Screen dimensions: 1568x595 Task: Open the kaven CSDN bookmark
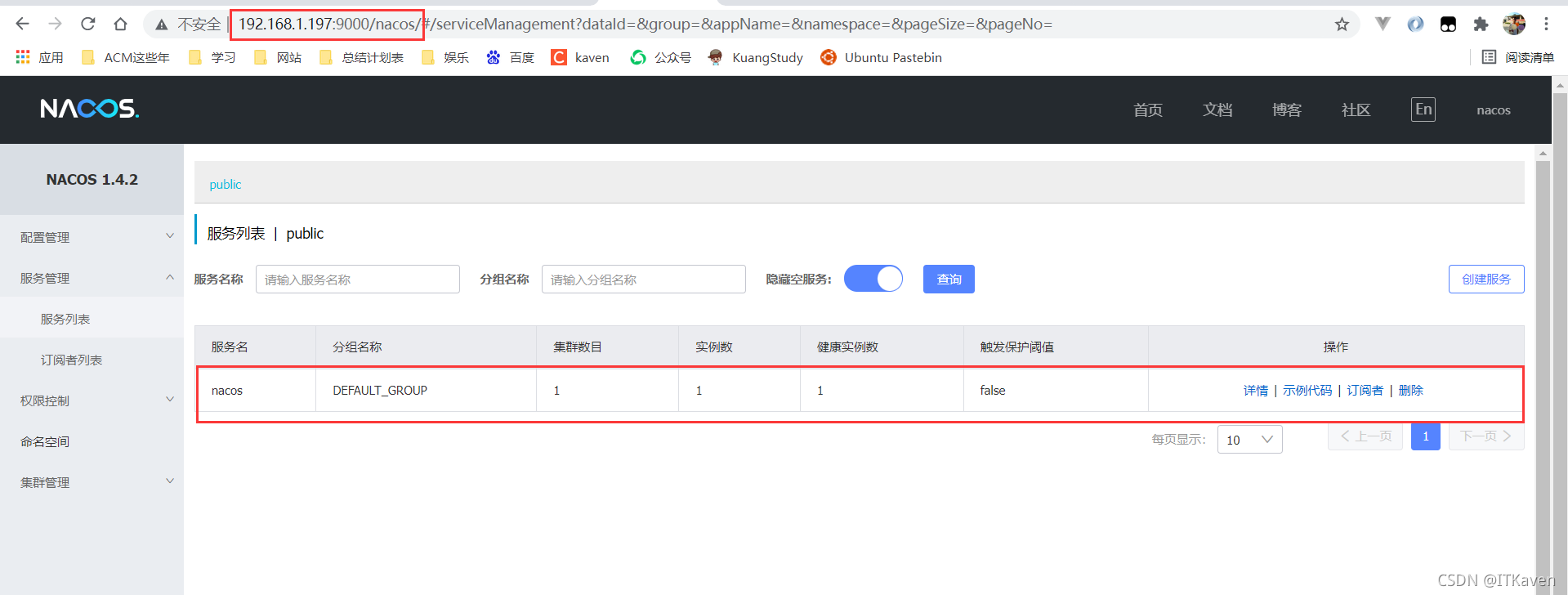[x=580, y=57]
